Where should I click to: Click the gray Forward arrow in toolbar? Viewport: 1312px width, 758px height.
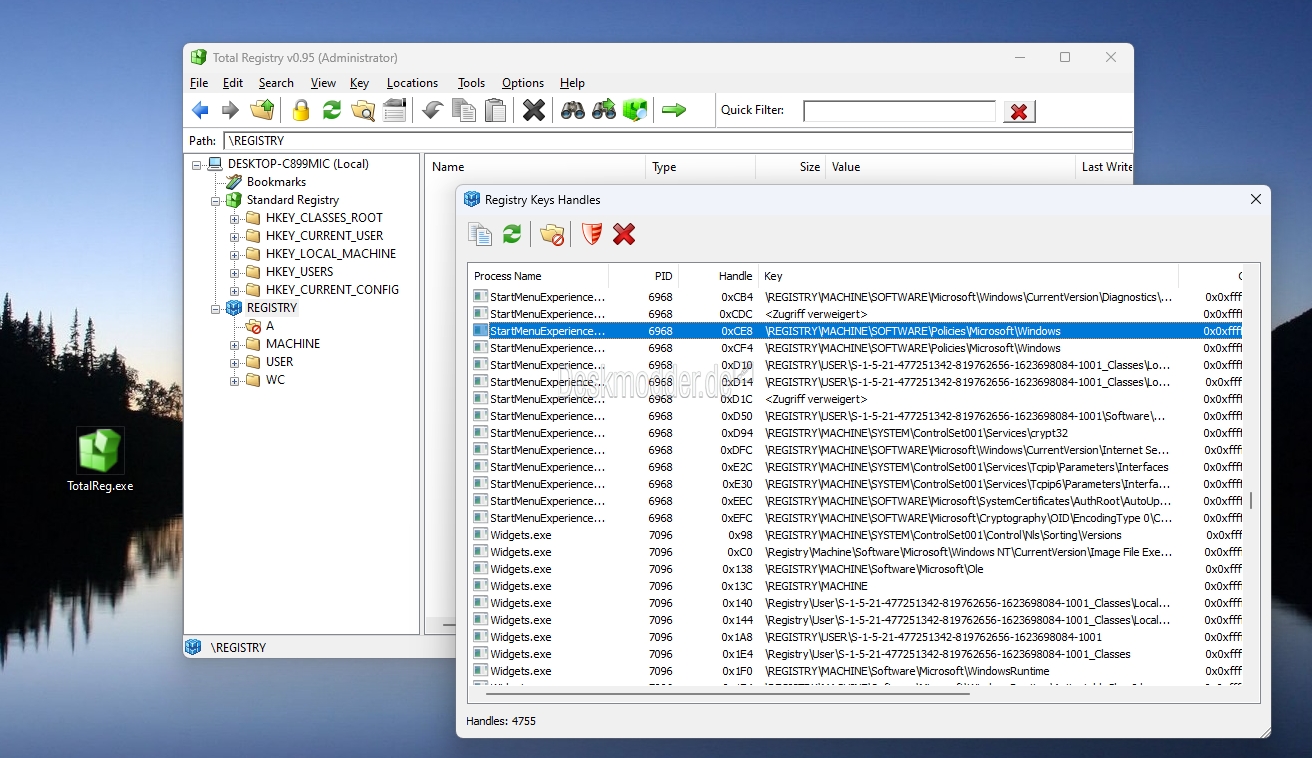pos(231,110)
